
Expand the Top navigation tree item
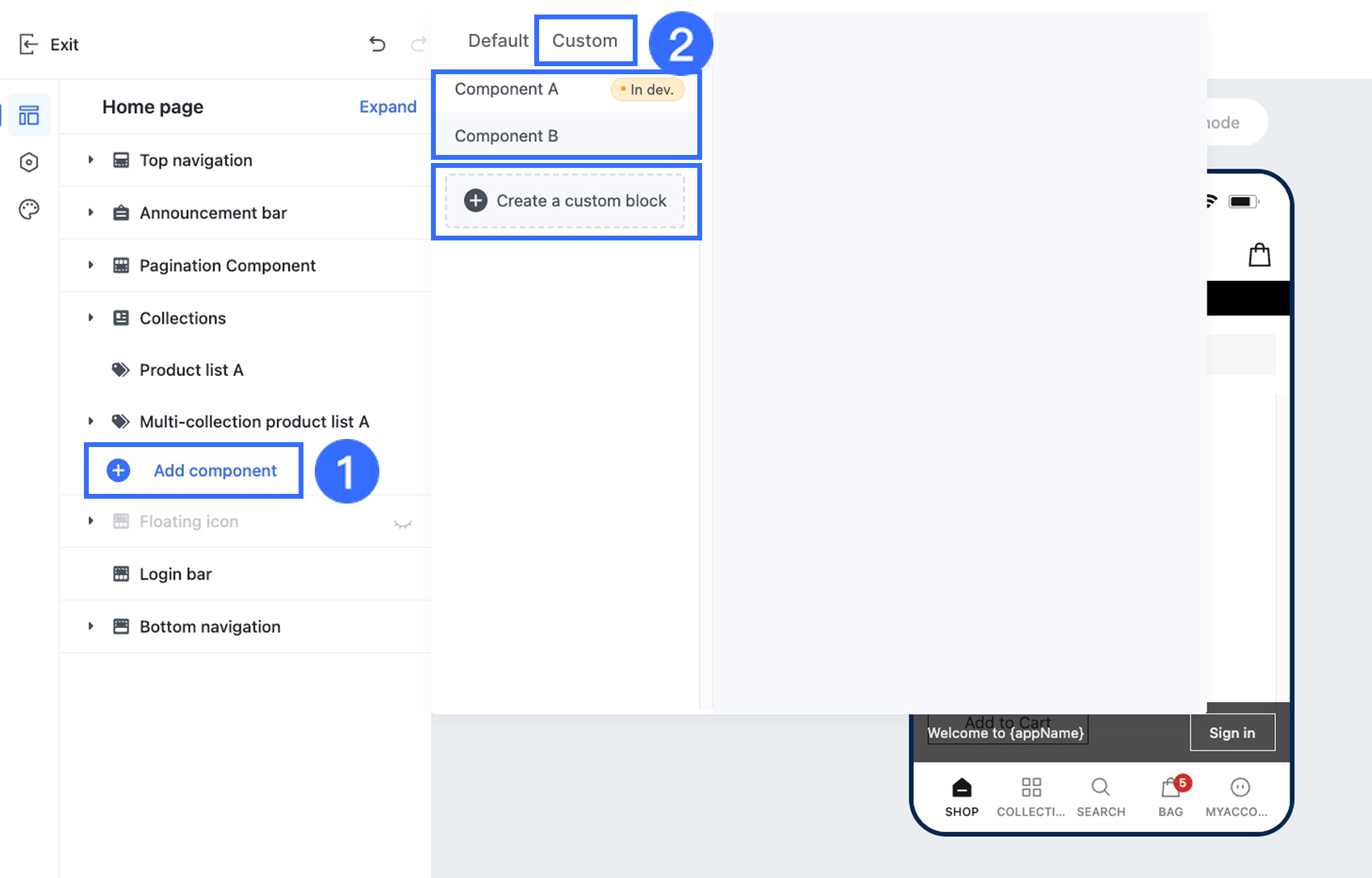tap(91, 160)
